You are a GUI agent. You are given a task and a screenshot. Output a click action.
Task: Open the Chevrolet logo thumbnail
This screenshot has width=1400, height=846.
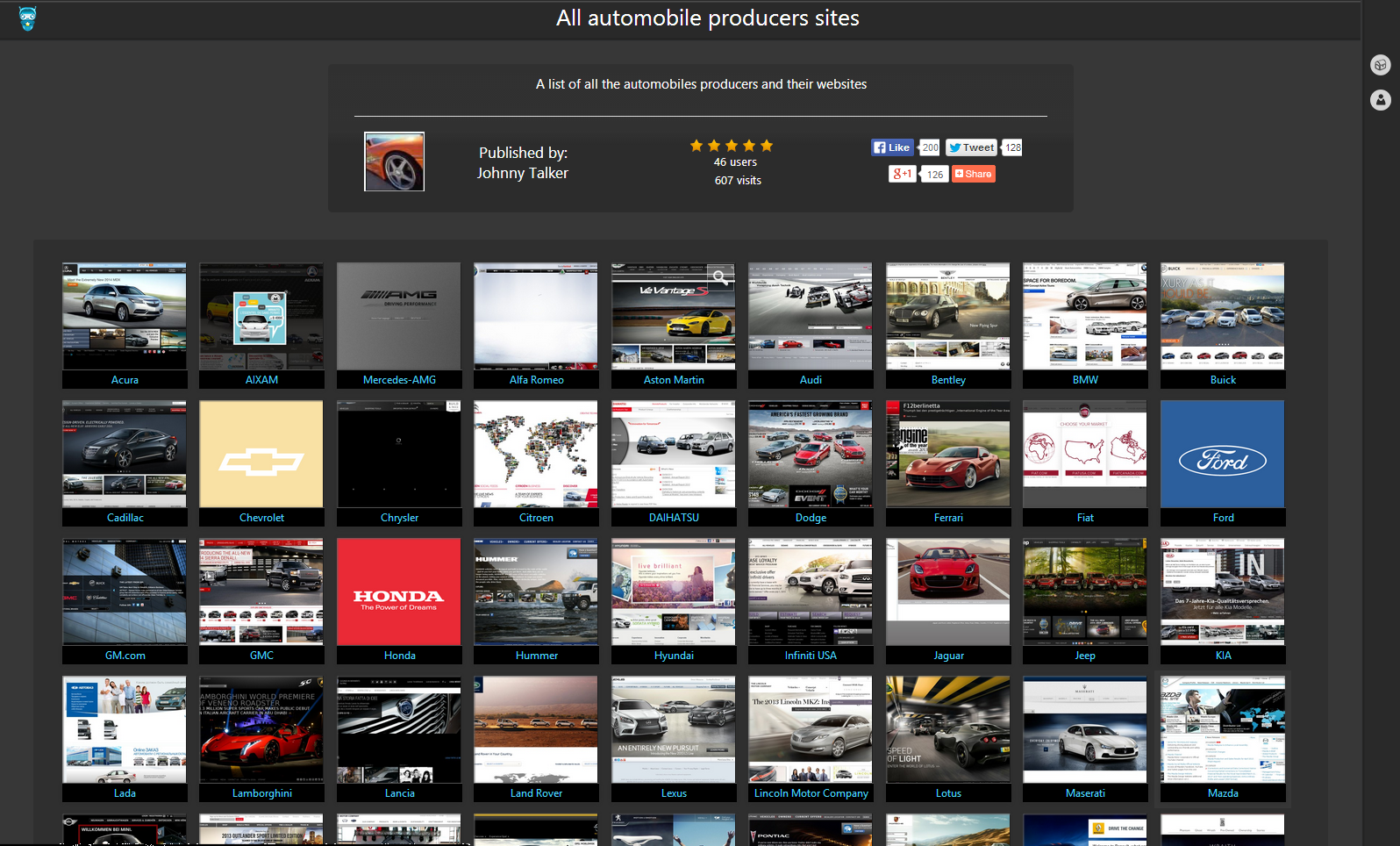tap(261, 455)
